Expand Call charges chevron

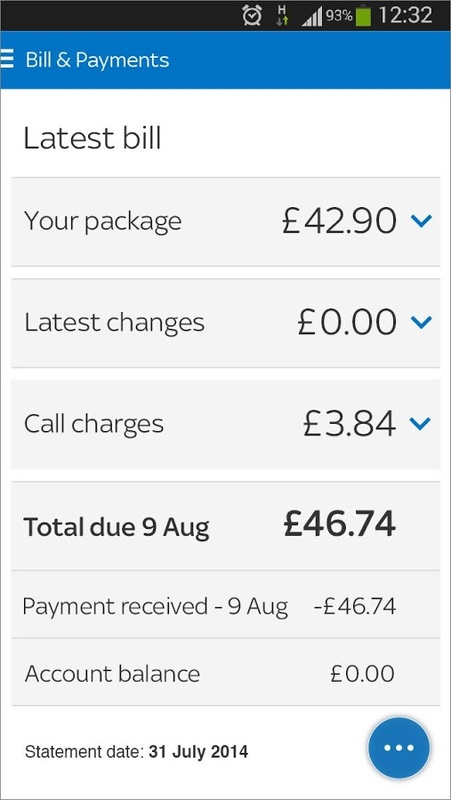420,423
